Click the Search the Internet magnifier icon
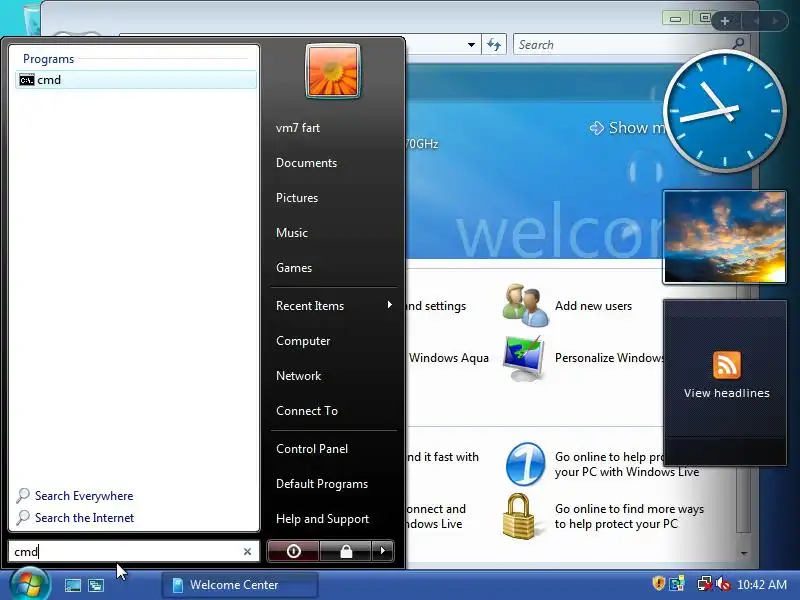Screen dimensions: 800x600 pos(22,517)
